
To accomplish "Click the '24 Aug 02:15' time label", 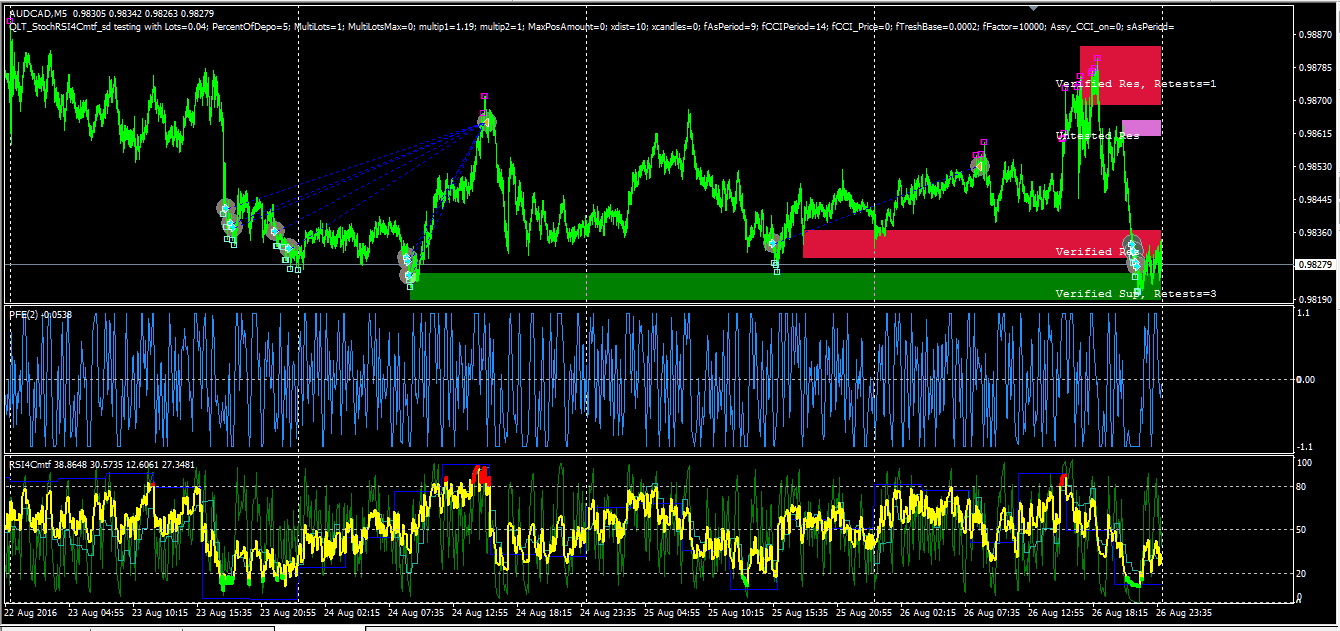I will (350, 612).
